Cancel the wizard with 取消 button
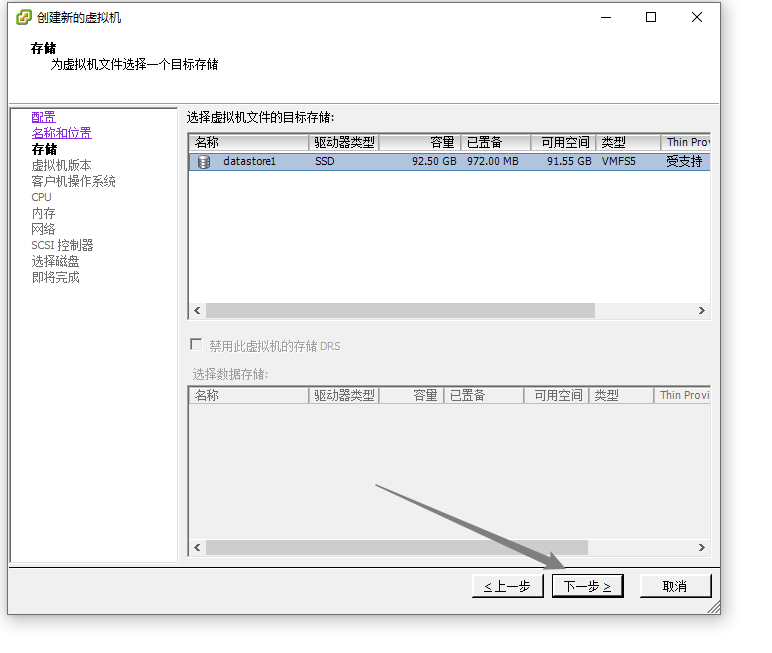772x653 pixels. coord(675,586)
